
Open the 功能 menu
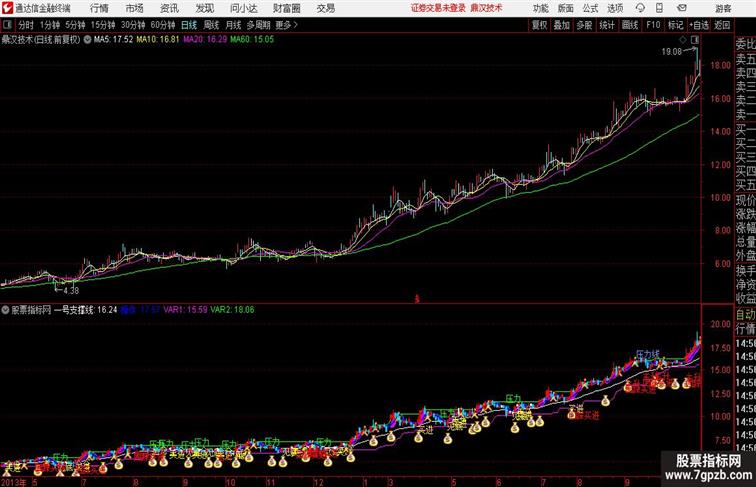tap(540, 8)
